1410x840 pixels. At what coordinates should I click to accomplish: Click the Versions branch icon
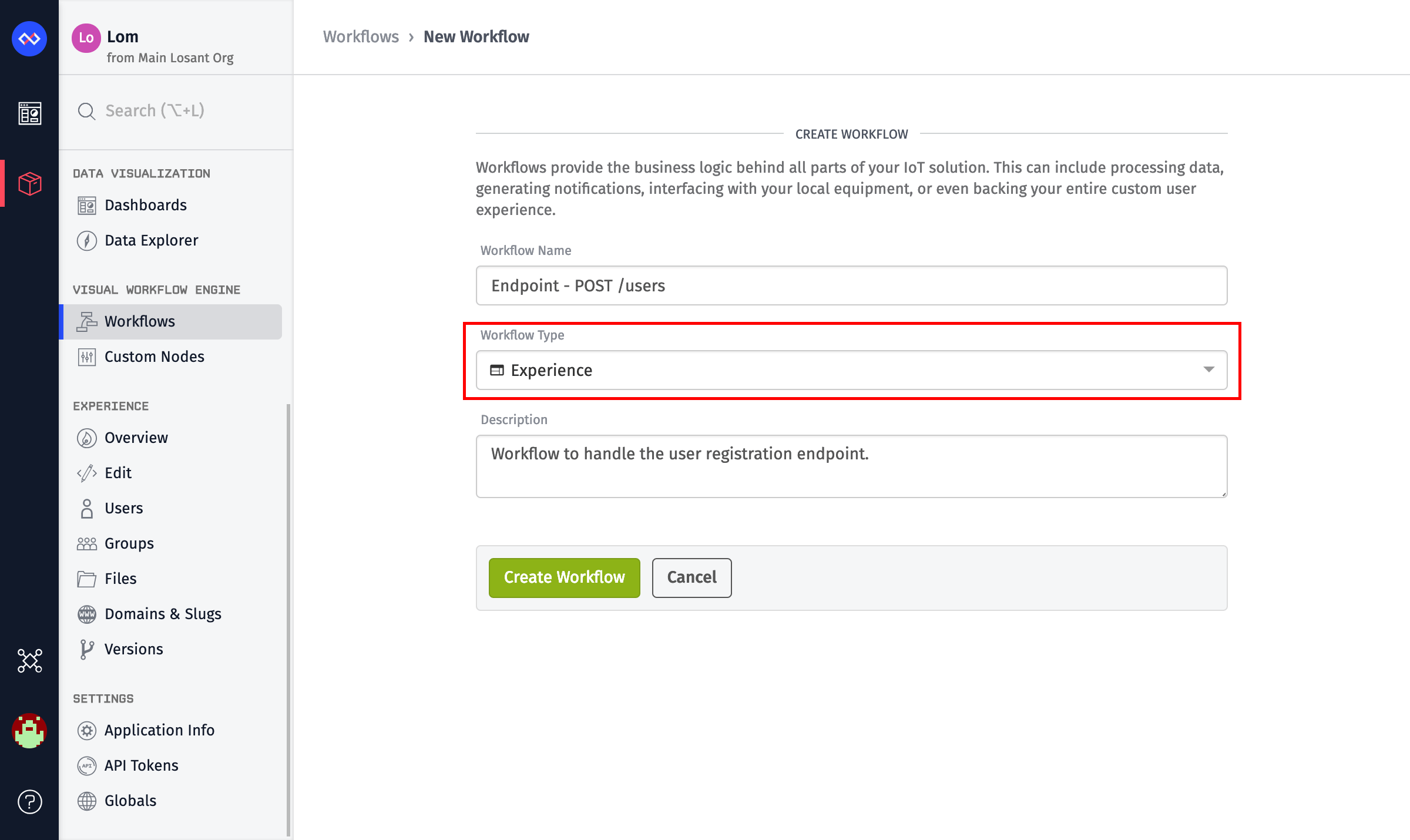[x=87, y=650]
